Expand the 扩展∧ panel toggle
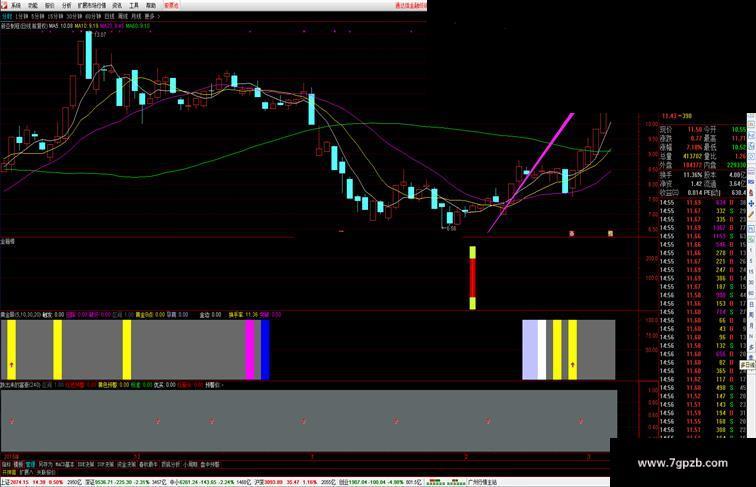756x487 pixels. [x=26, y=473]
